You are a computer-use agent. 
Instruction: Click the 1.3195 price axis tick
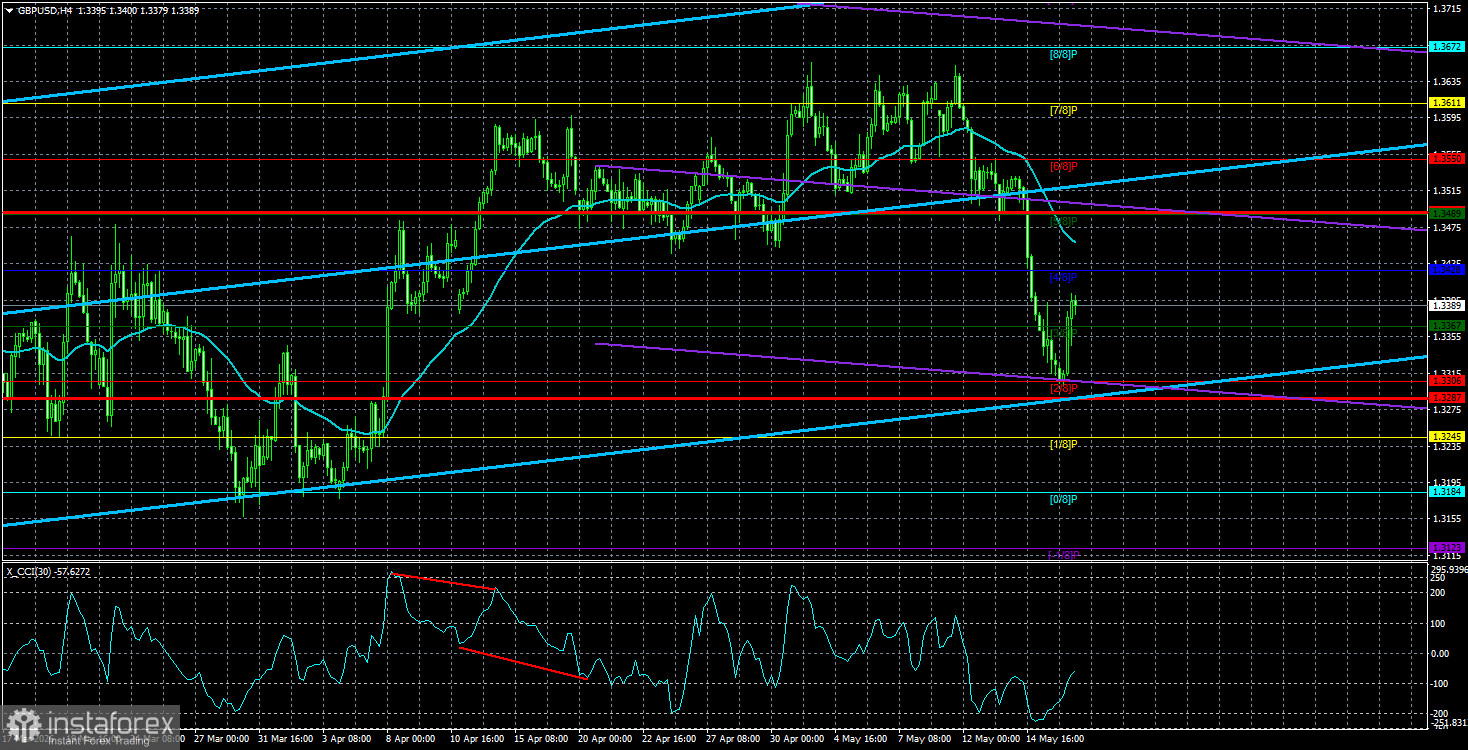1446,483
